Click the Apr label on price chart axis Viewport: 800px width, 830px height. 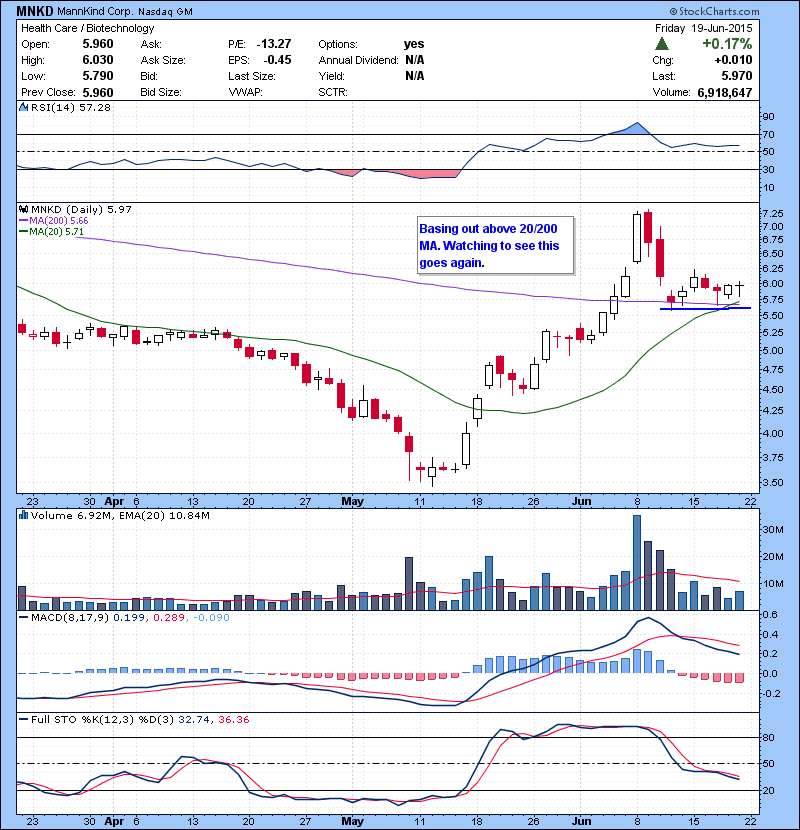(114, 501)
